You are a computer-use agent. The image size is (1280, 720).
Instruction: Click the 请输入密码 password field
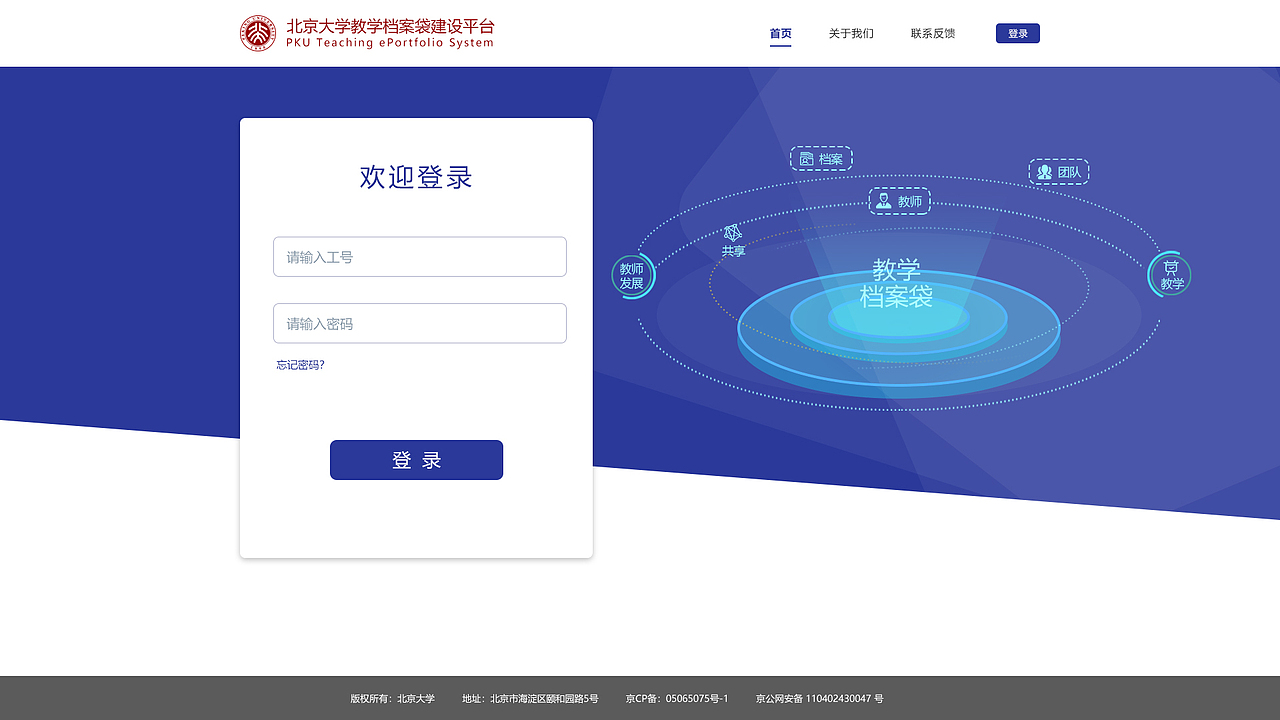419,323
